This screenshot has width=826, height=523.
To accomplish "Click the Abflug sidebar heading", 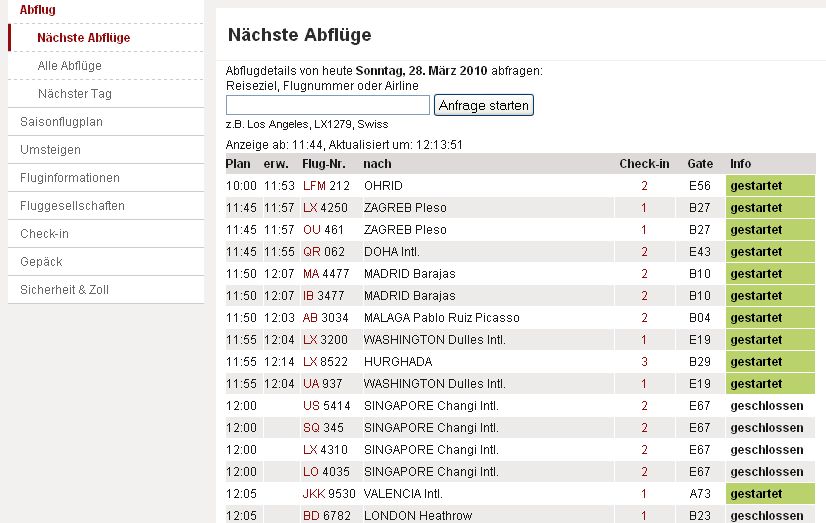I will point(38,10).
